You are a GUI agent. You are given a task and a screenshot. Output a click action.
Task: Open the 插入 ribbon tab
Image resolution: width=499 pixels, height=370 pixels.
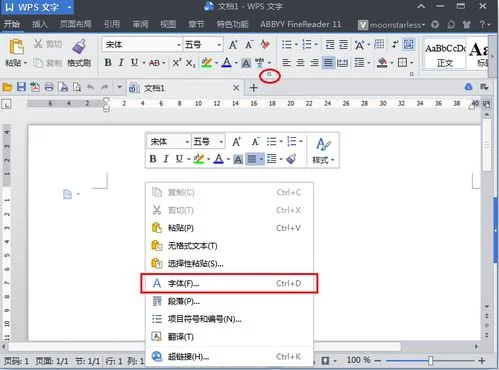pos(40,24)
